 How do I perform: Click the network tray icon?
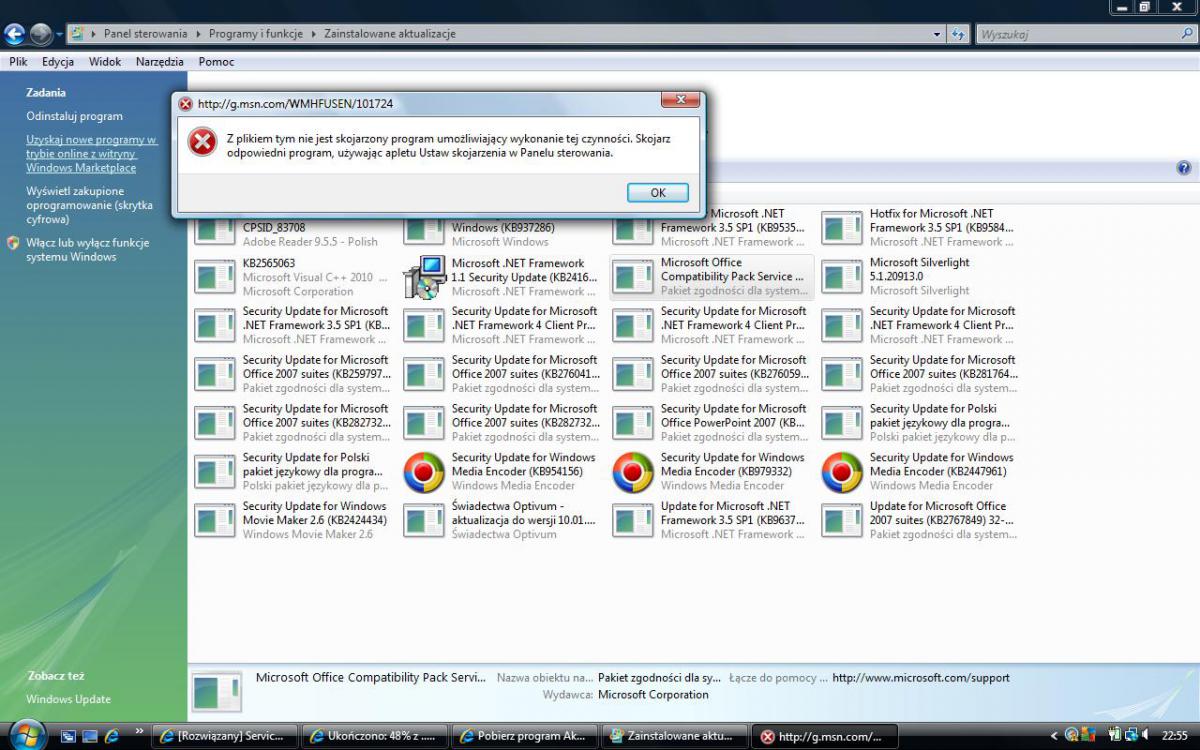[1131, 735]
